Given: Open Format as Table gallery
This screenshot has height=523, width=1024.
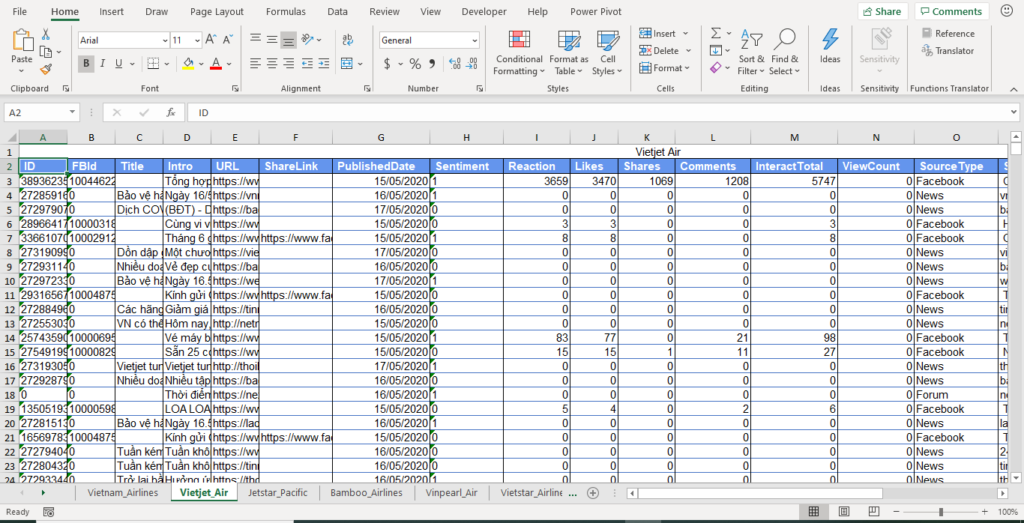Looking at the screenshot, I should (x=568, y=53).
